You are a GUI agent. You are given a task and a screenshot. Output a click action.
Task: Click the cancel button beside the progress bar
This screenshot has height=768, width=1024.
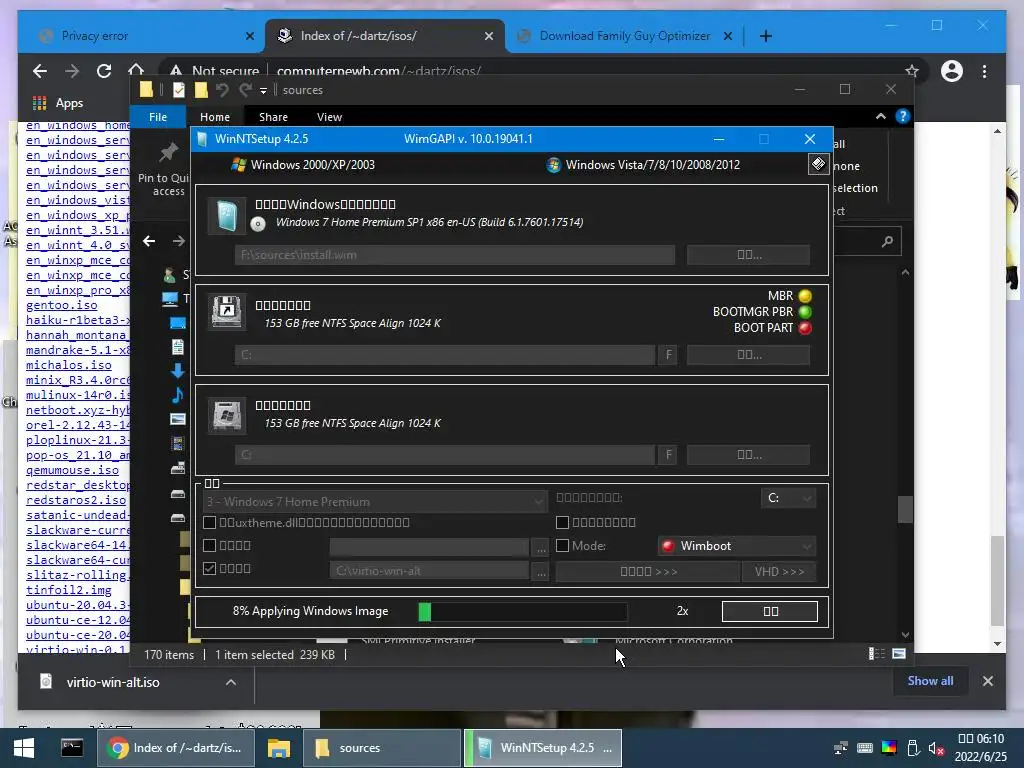point(770,611)
